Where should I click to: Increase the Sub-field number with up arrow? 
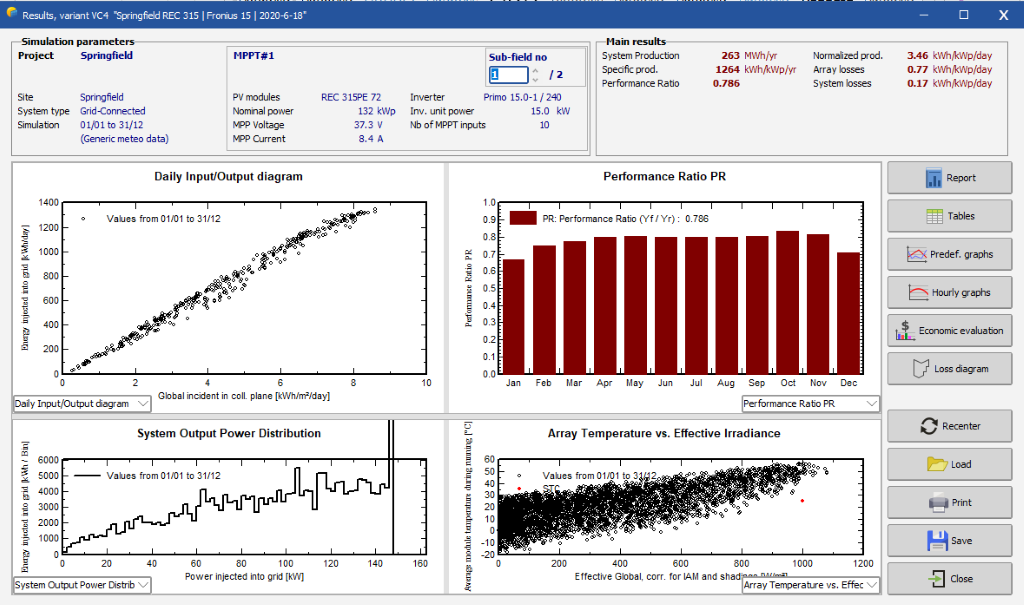pyautogui.click(x=535, y=71)
